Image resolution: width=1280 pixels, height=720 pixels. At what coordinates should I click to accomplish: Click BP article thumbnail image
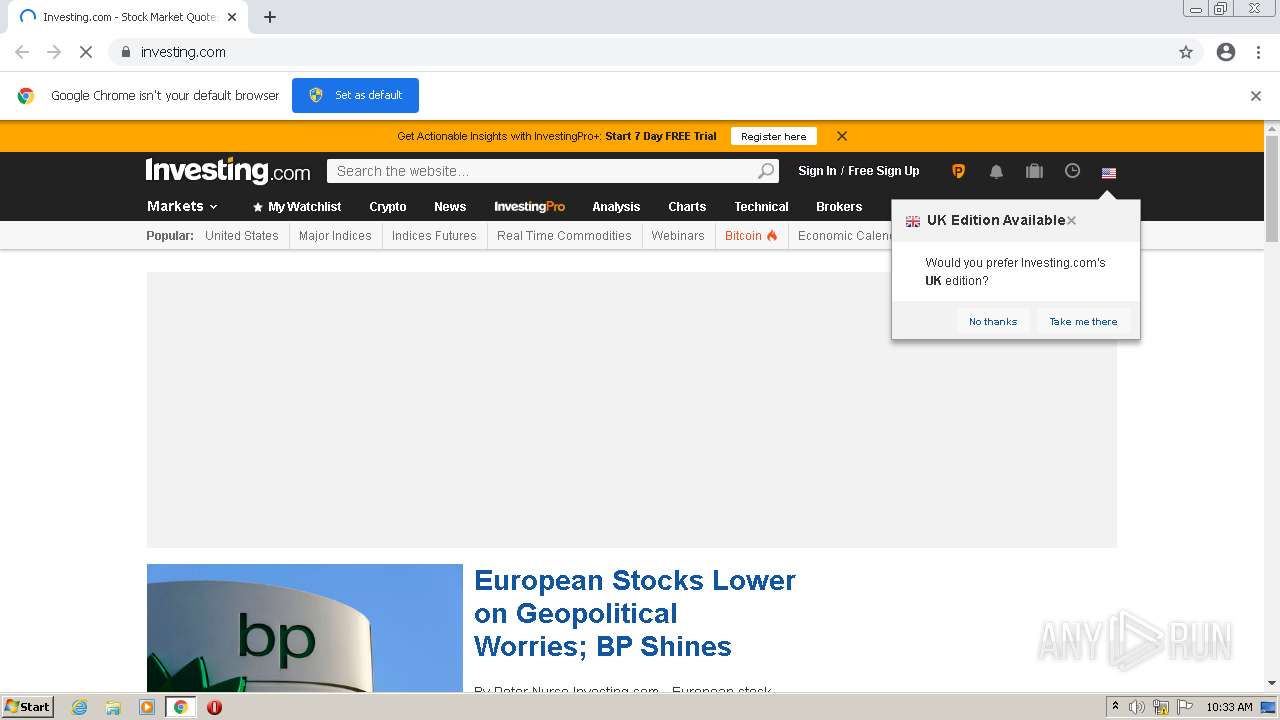[305, 628]
